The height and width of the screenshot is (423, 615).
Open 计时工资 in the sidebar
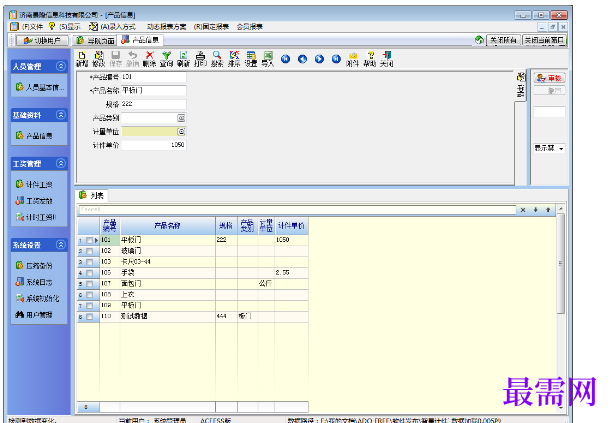point(36,217)
